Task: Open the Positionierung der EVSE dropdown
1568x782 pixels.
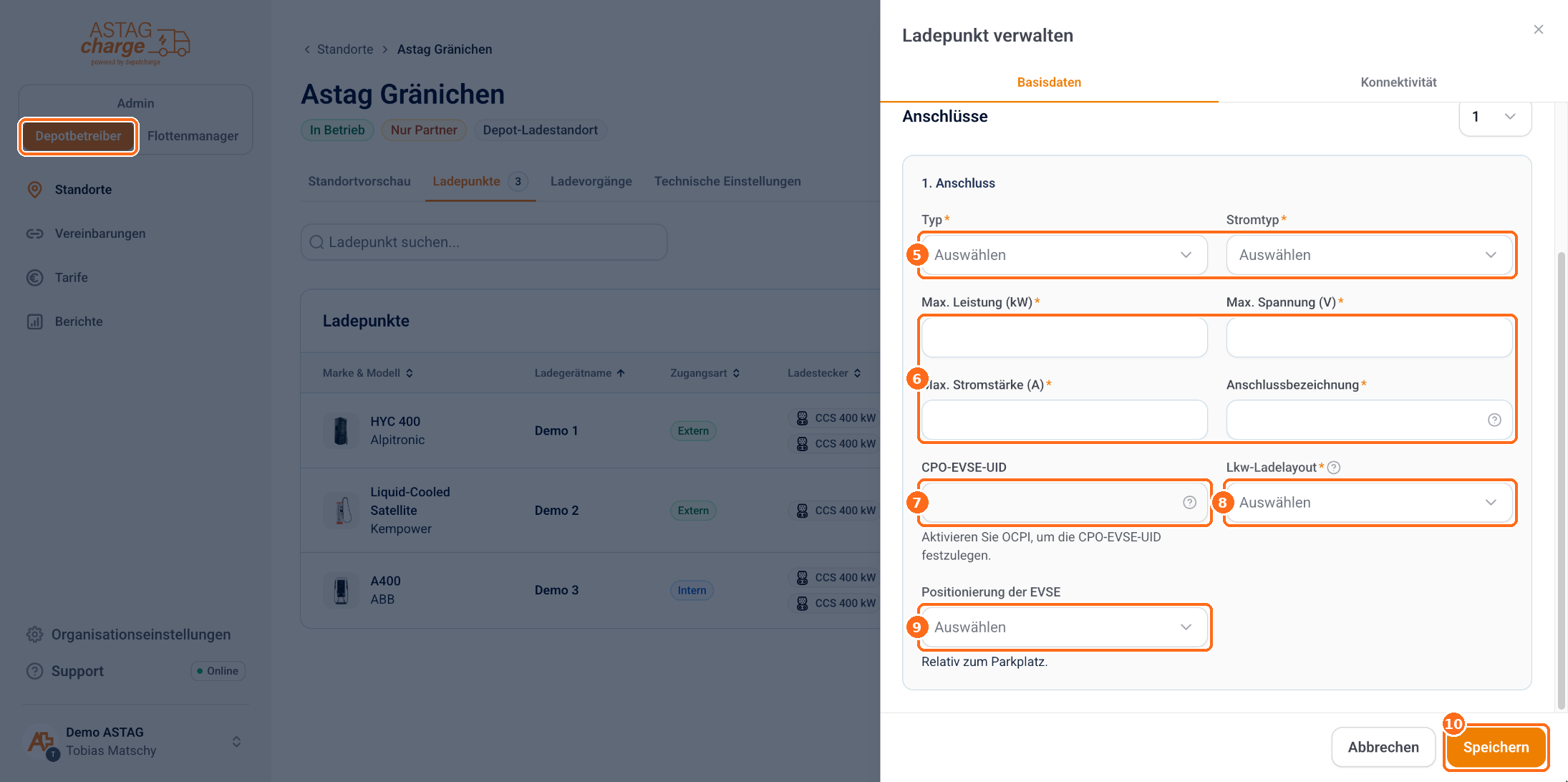Action: click(x=1064, y=627)
